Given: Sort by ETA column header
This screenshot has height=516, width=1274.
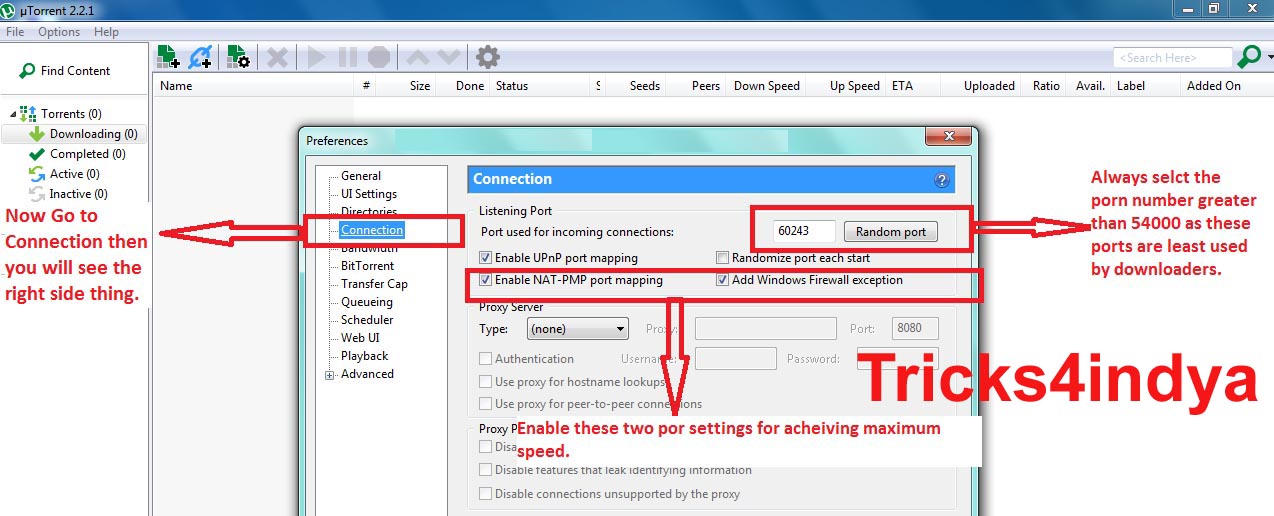Looking at the screenshot, I should 902,86.
